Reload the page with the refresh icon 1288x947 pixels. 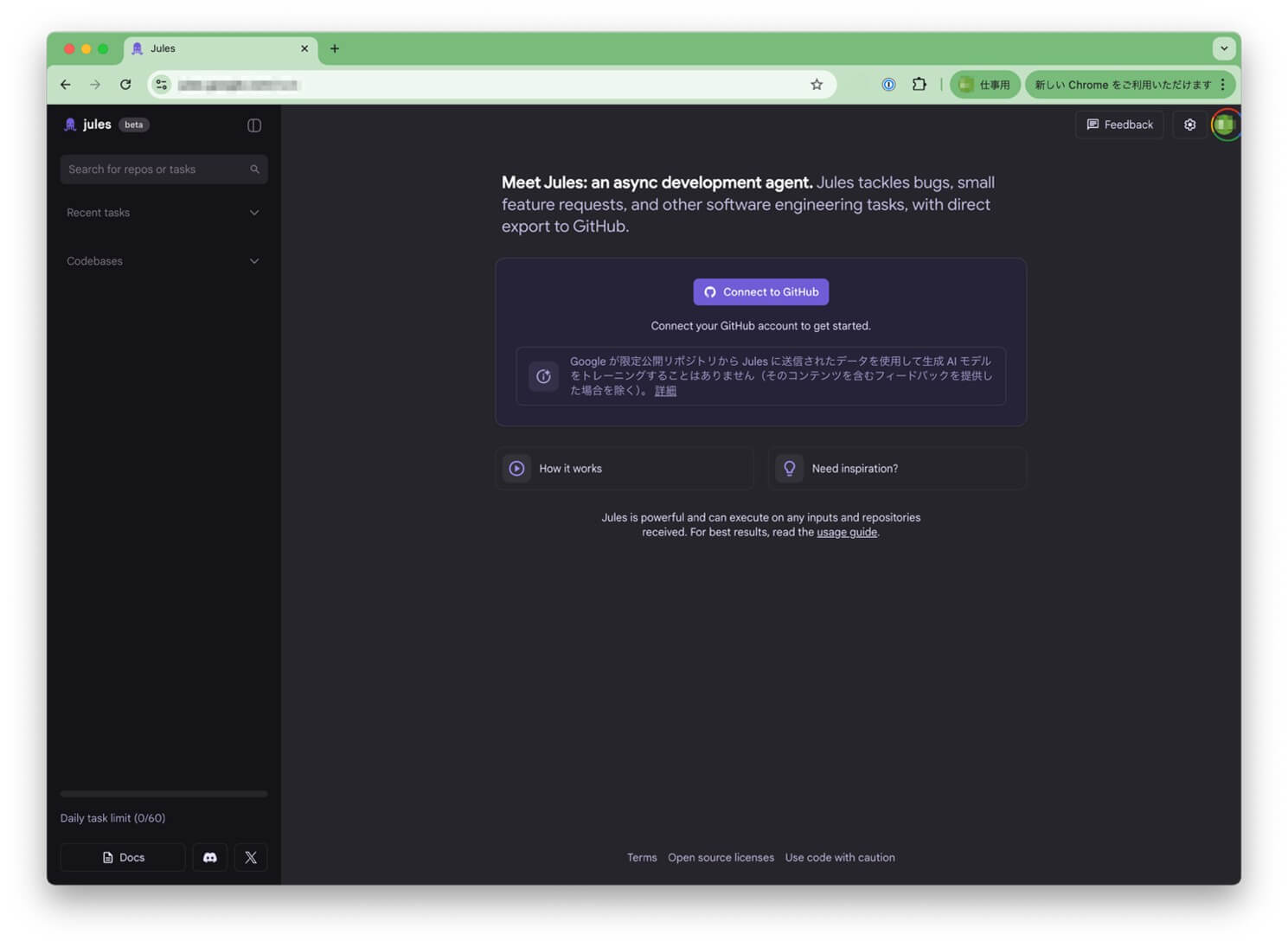point(125,85)
